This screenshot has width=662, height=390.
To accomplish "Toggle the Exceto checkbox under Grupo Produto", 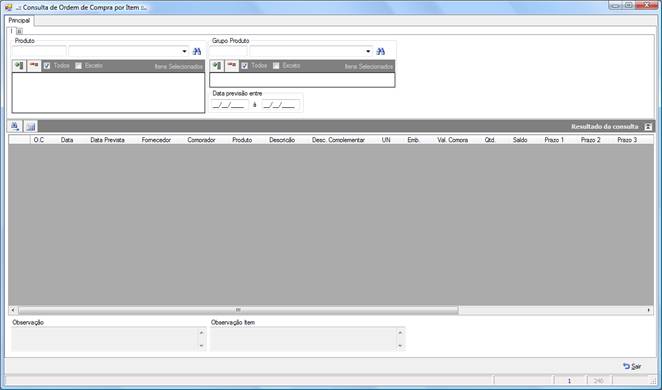I will coord(276,66).
